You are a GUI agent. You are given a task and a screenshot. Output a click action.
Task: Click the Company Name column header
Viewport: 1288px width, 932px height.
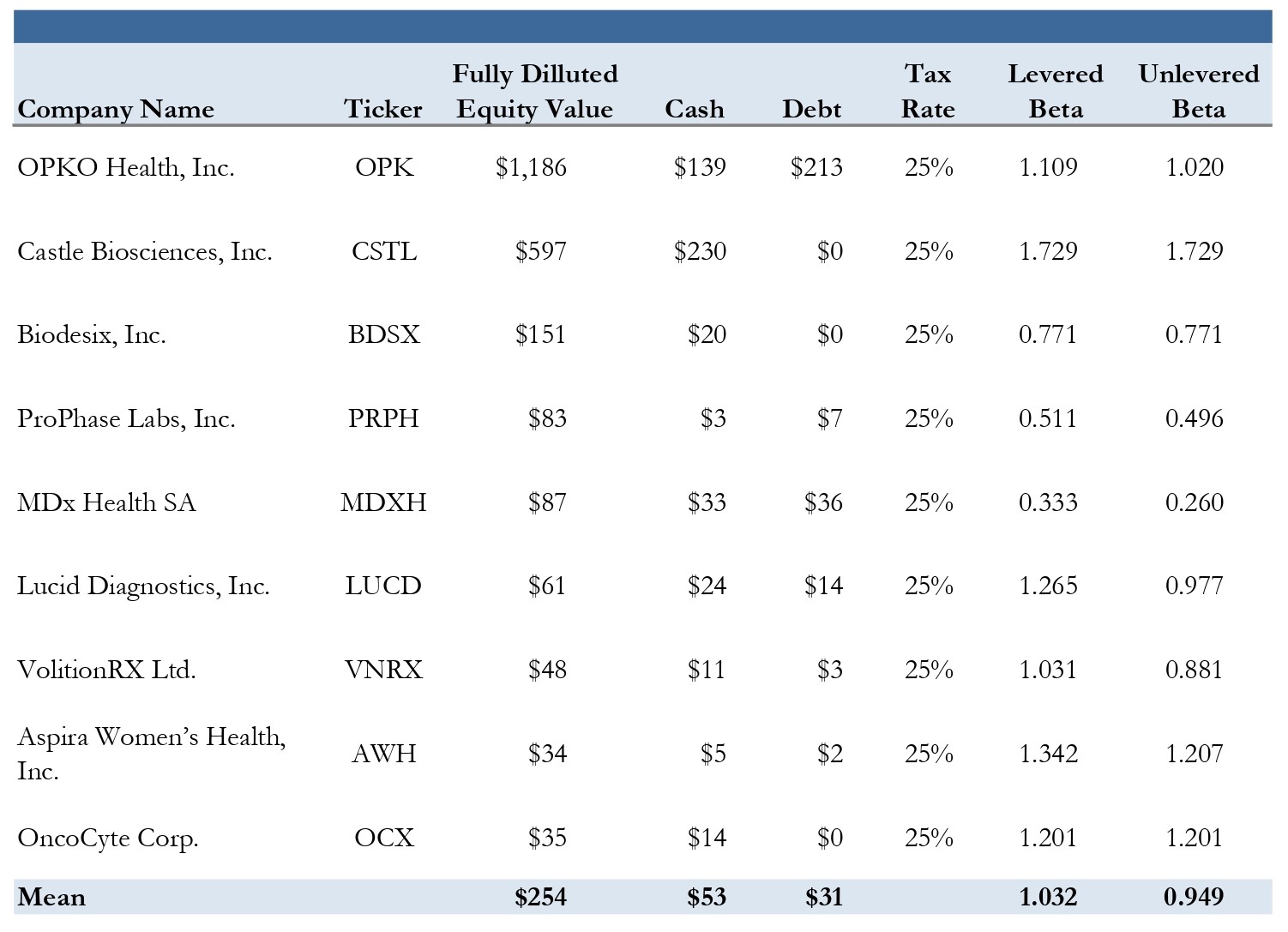116,110
